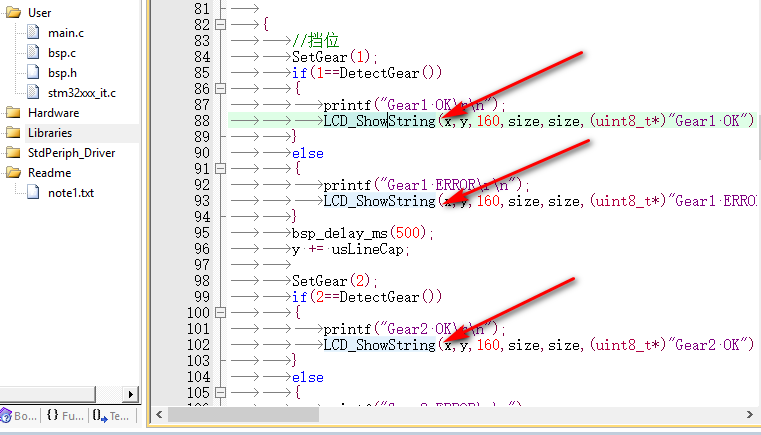Click the bsp.c file icon
This screenshot has height=435, width=761.
click(33, 52)
